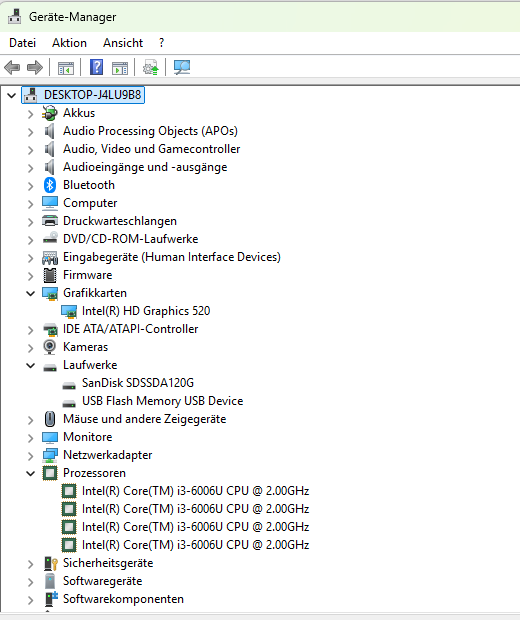Select the first Intel Core i3-6006U entry
This screenshot has width=520, height=620.
click(x=195, y=491)
